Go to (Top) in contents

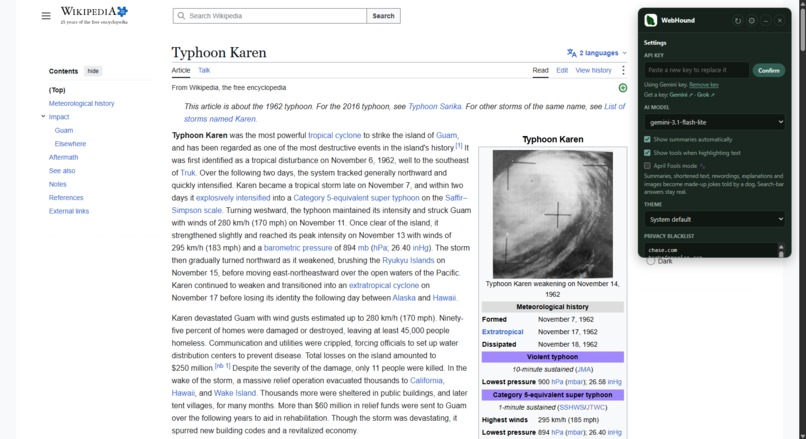pos(57,90)
